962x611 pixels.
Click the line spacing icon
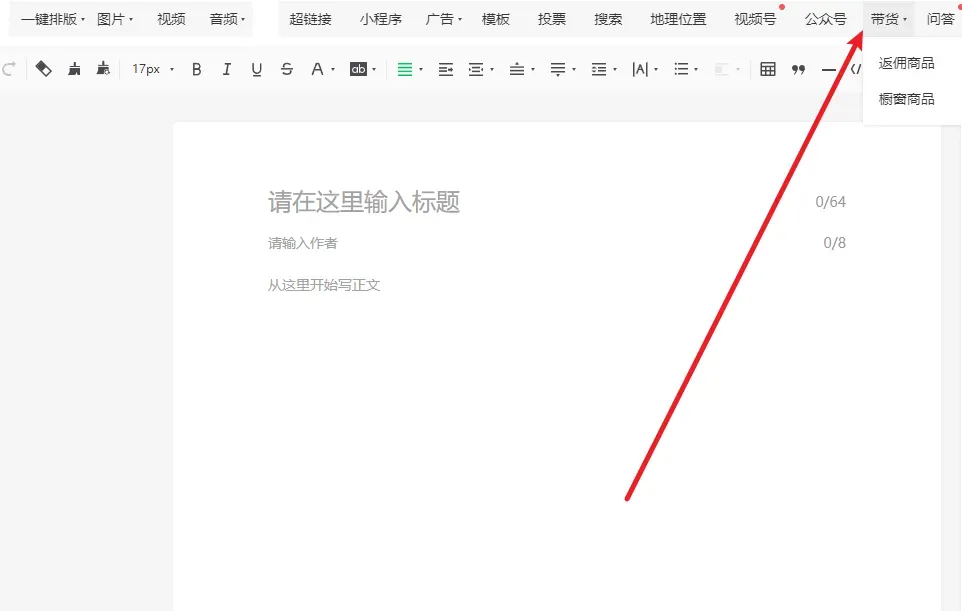(x=599, y=69)
